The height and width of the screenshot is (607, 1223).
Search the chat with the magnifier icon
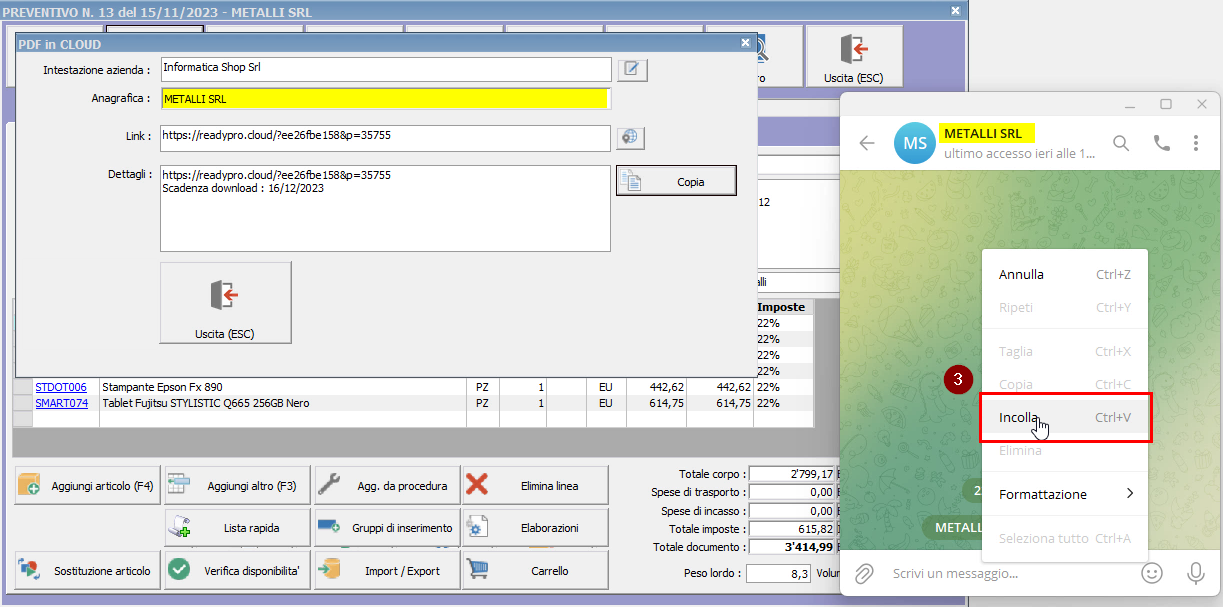point(1121,143)
